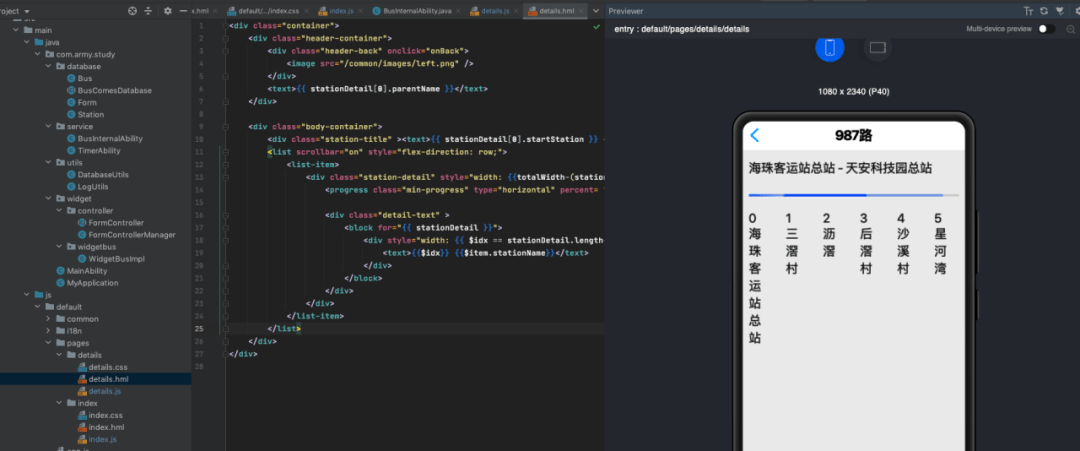Place cursor on line 25 closing list tag
The width and height of the screenshot is (1080, 451).
pos(284,329)
